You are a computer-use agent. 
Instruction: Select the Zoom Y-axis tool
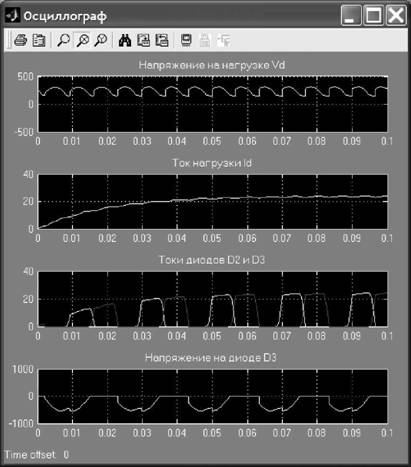(101, 40)
